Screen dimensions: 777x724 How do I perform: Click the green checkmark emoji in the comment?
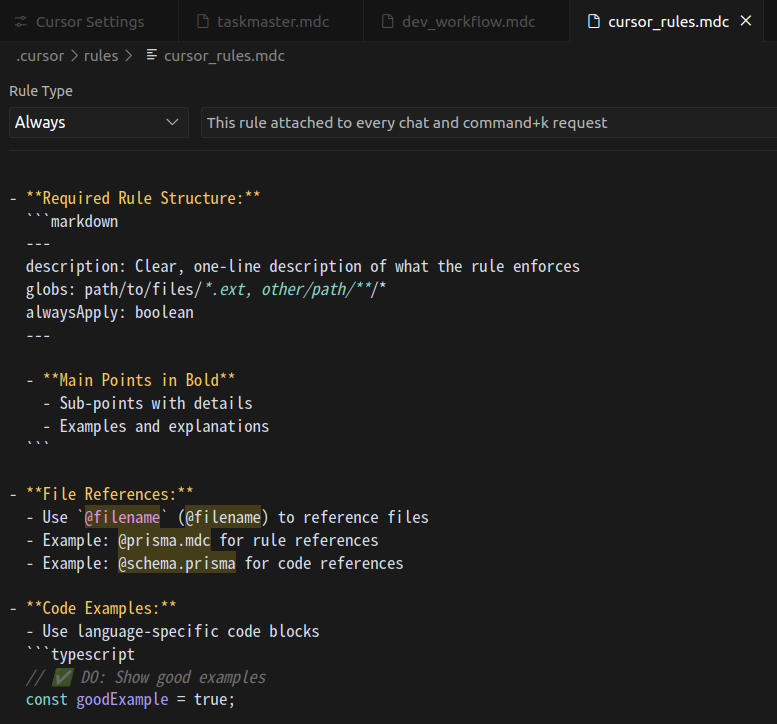(63, 677)
